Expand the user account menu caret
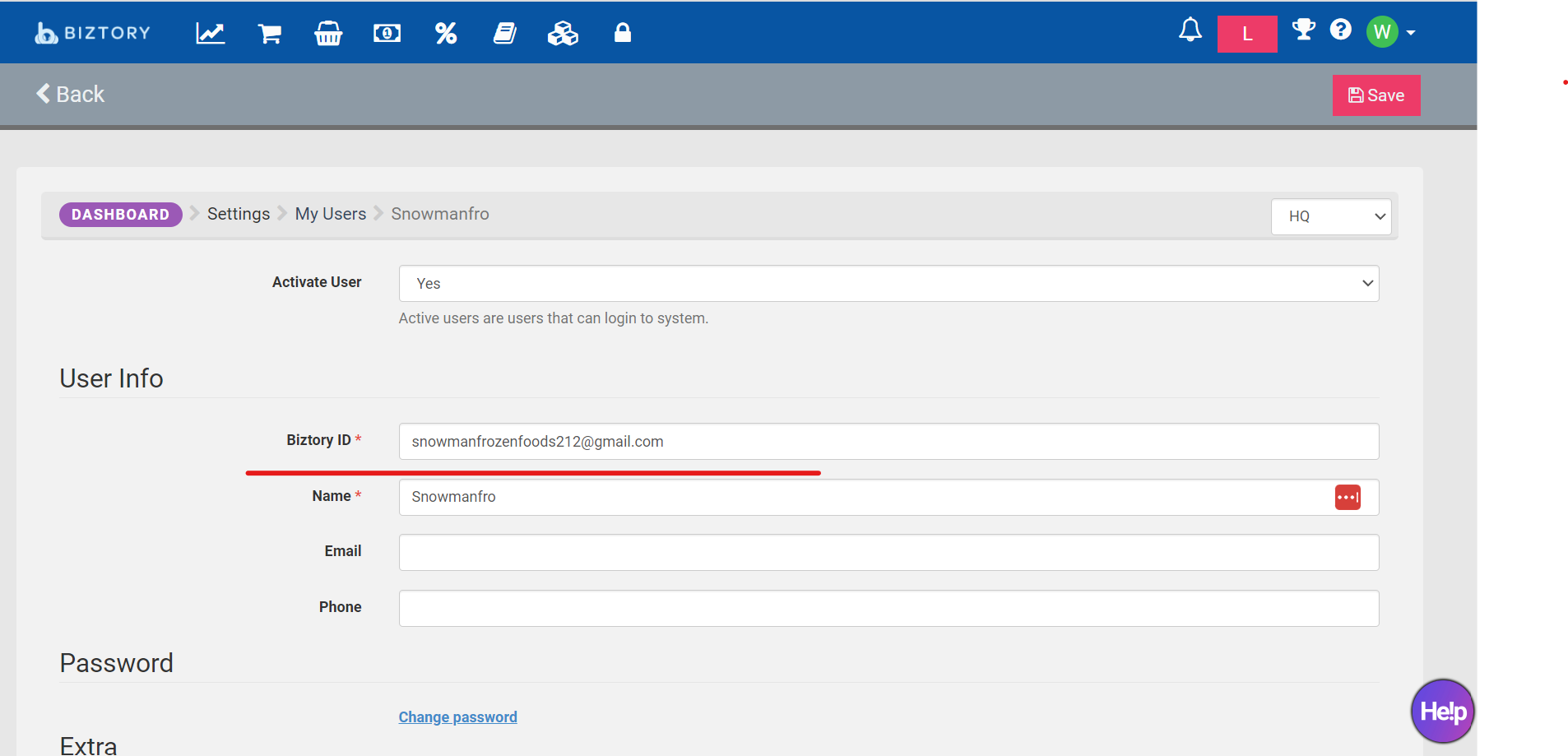This screenshot has height=756, width=1568. point(1411,33)
